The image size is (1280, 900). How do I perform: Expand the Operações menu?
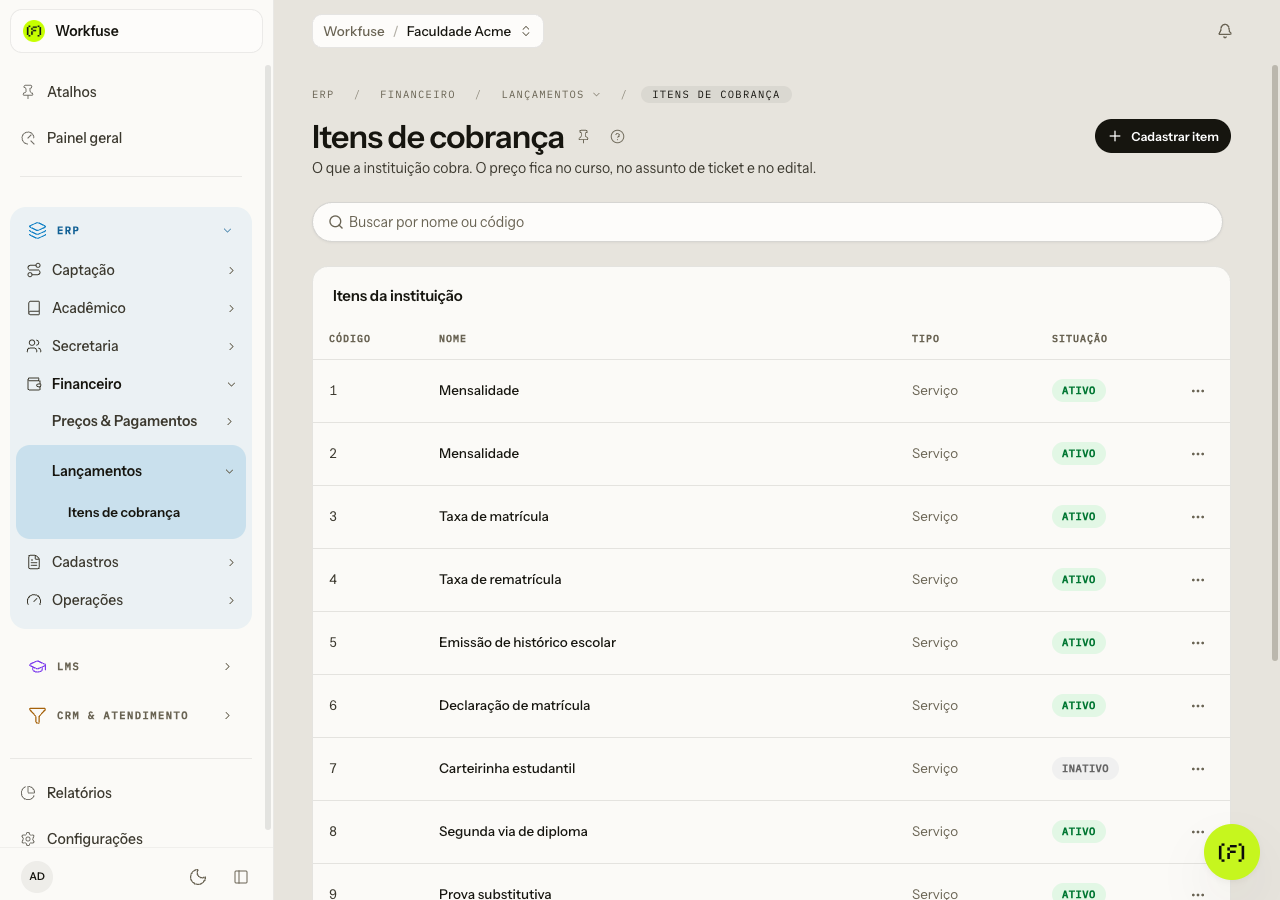[131, 600]
